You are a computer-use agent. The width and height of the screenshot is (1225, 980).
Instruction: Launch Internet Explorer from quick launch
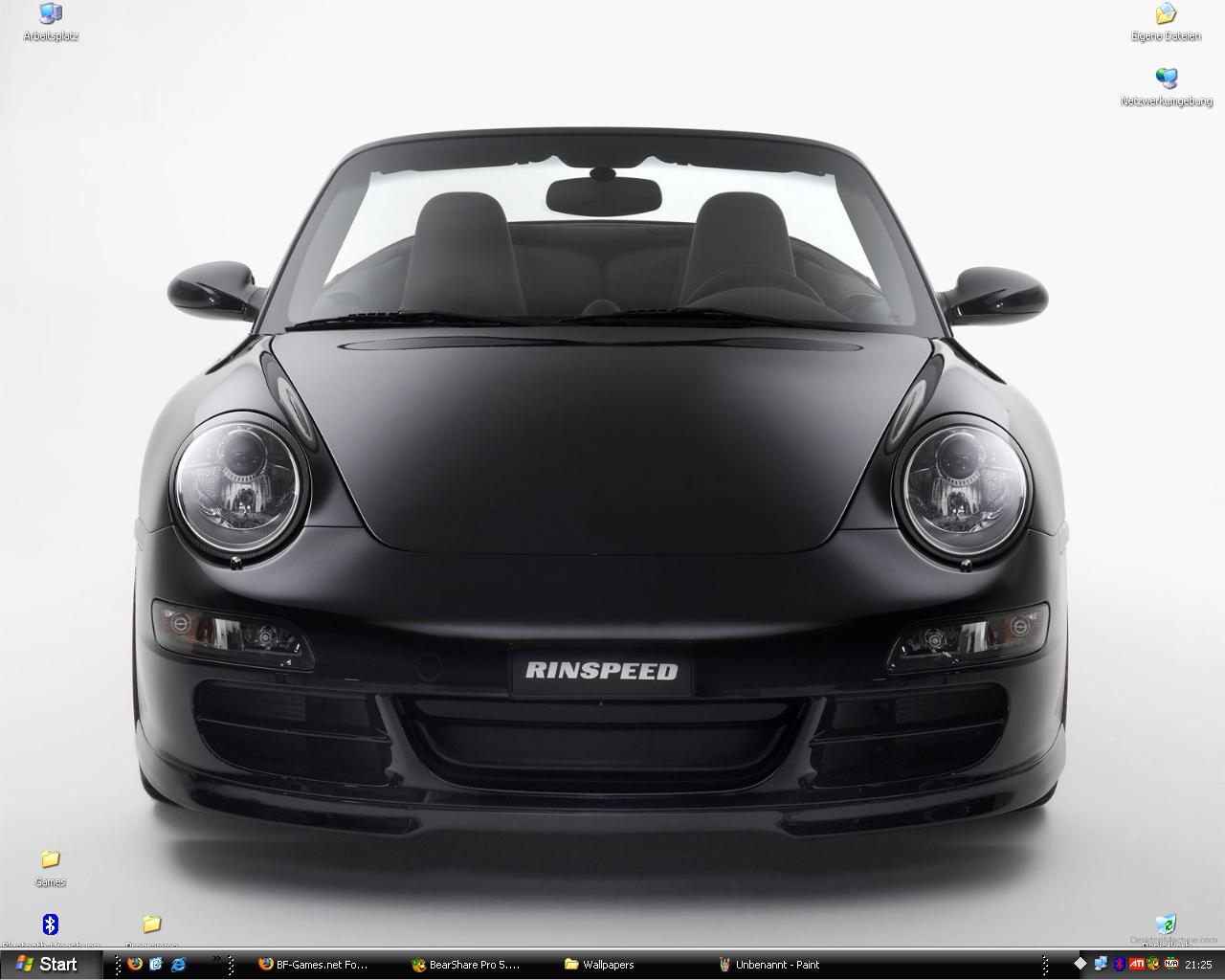tap(178, 964)
